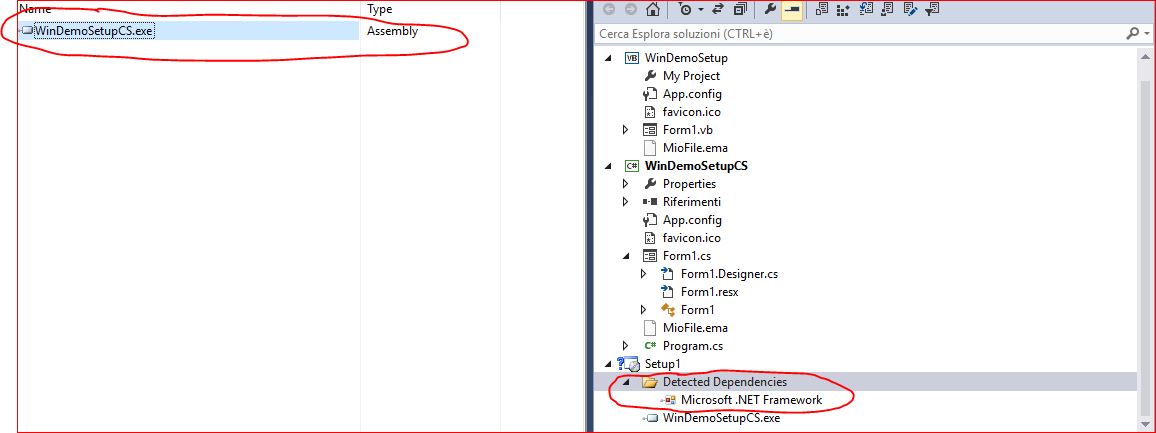Screen dimensions: 1156x433
Task: Select the Detected Dependencies folder
Action: click(x=725, y=382)
